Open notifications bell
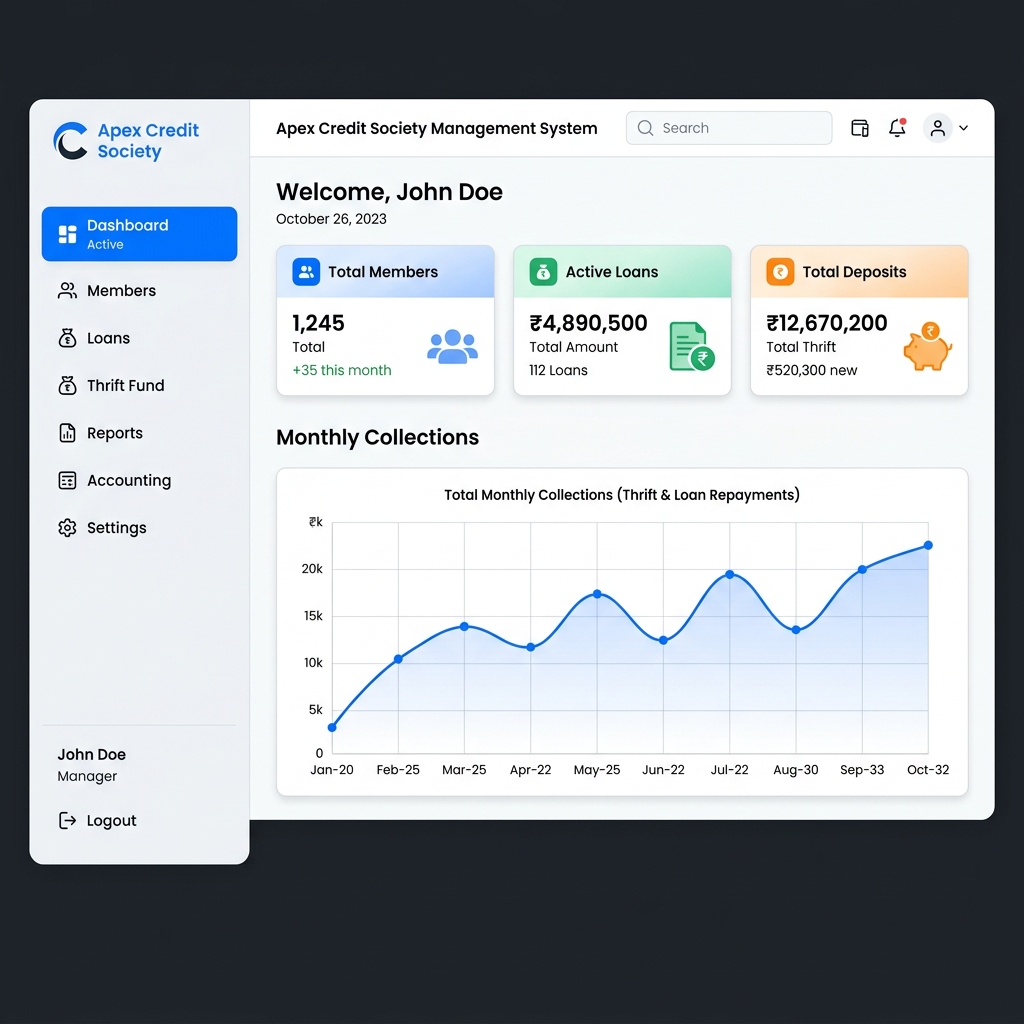The image size is (1024, 1024). 897,127
